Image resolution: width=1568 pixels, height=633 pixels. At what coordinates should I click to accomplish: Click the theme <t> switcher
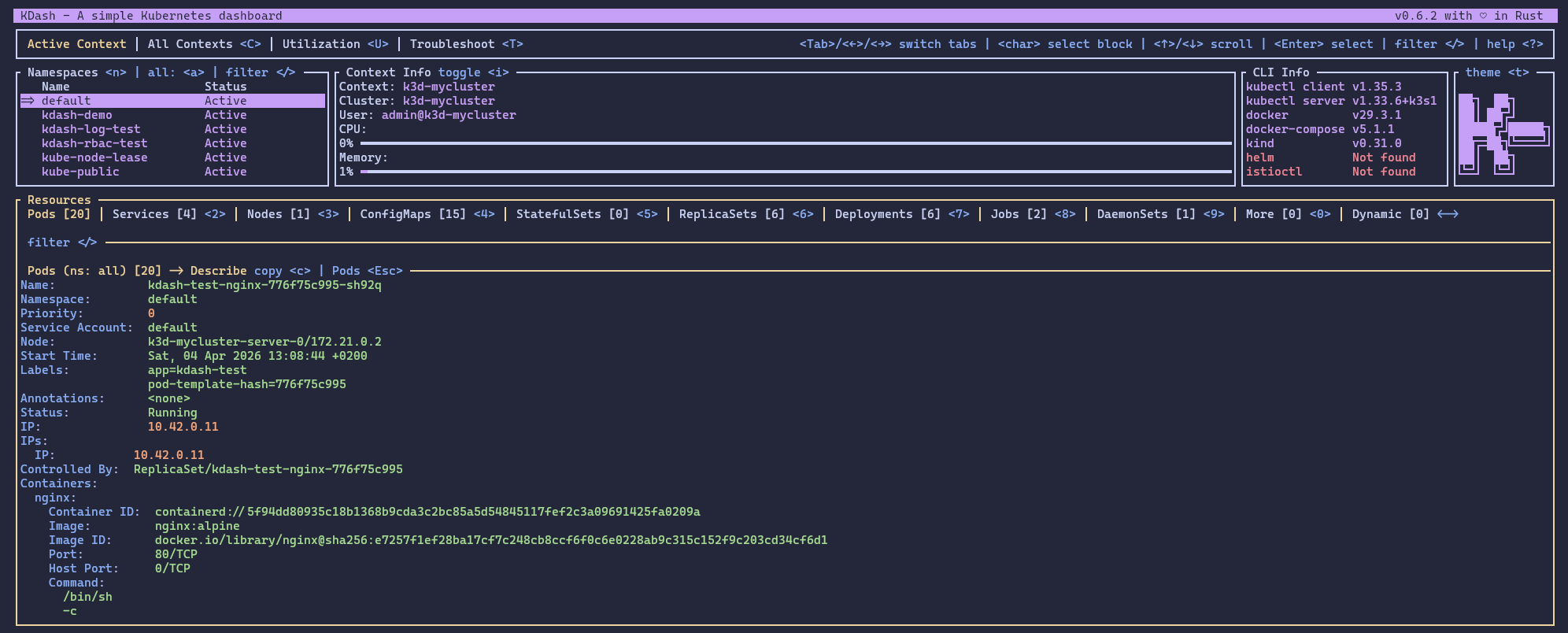(x=1497, y=72)
